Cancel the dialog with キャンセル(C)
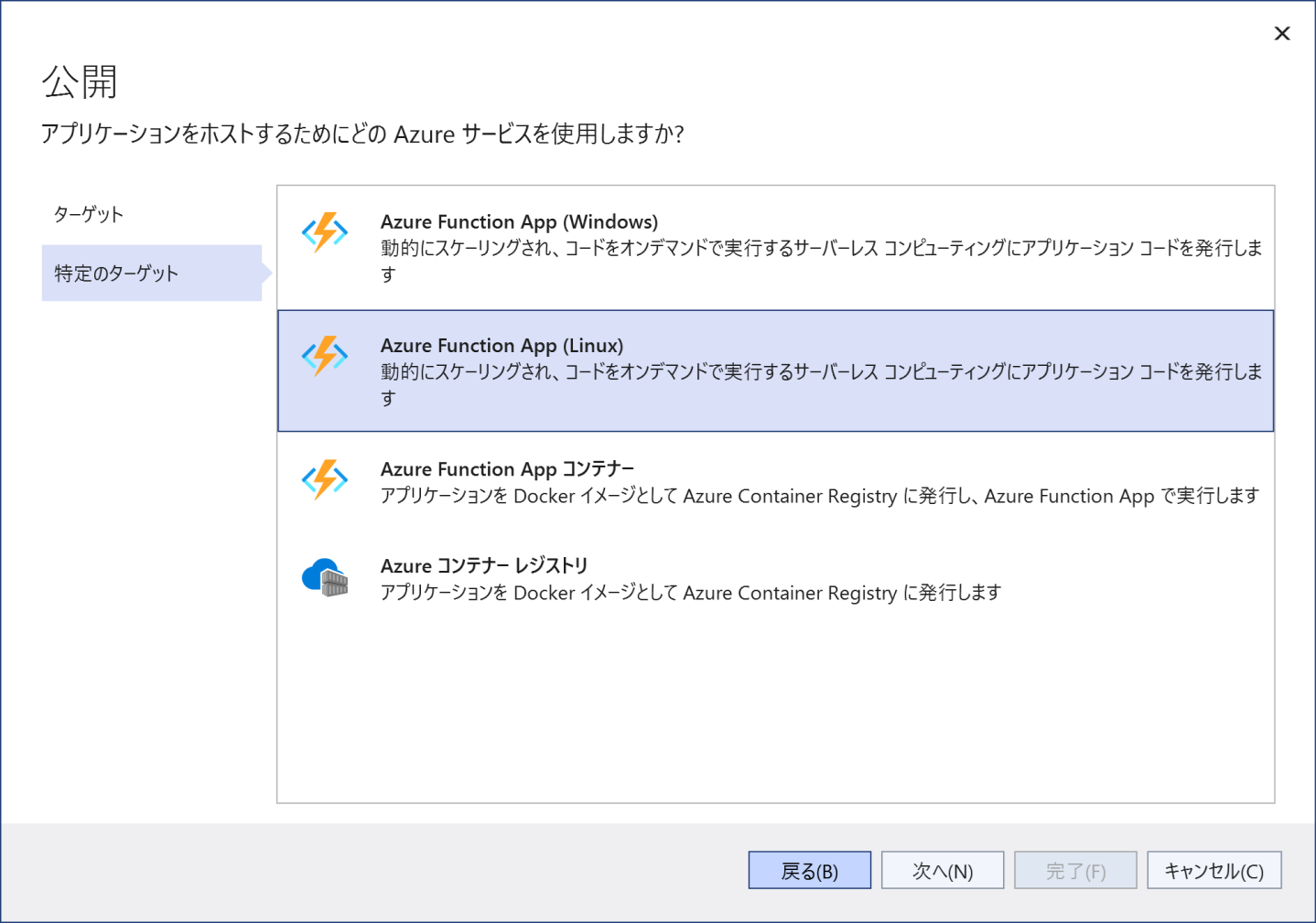1316x923 pixels. coord(1214,870)
